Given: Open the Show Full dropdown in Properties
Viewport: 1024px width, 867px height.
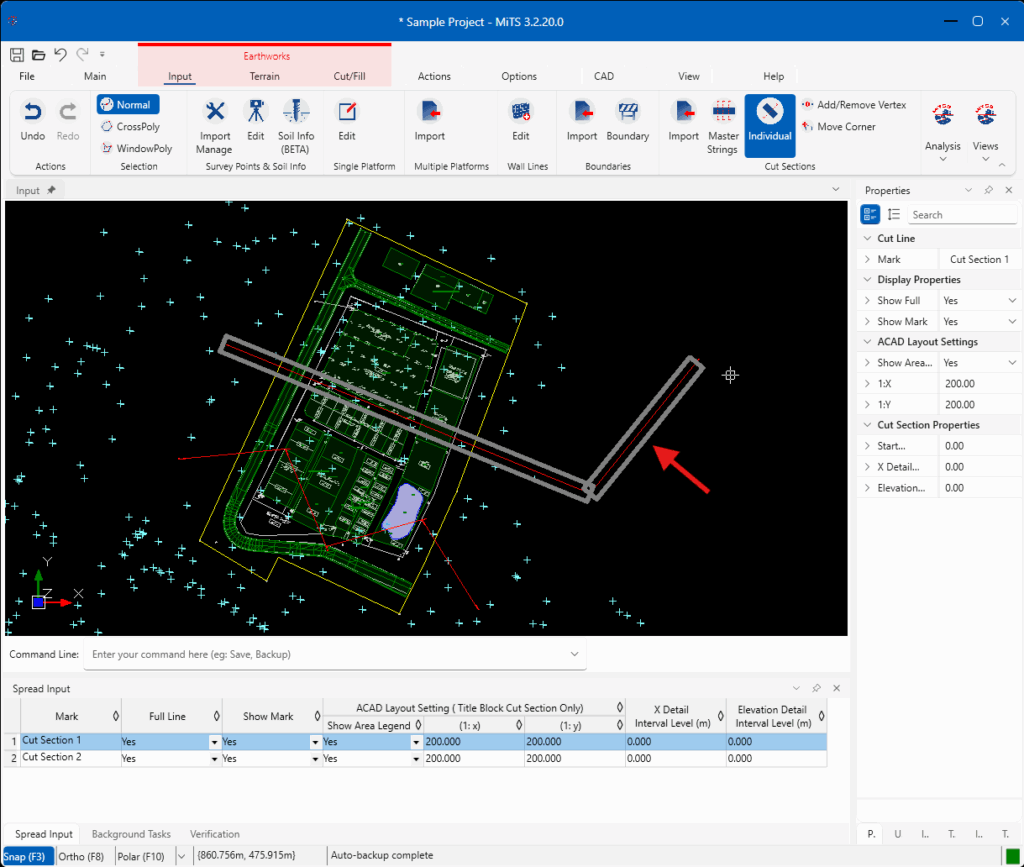Looking at the screenshot, I should [1012, 301].
